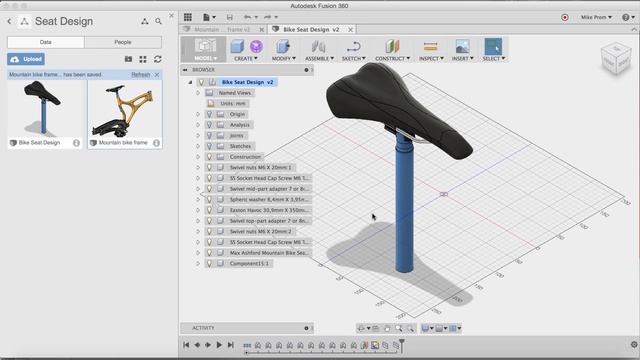Select the Pan hand navigation tool

387,328
